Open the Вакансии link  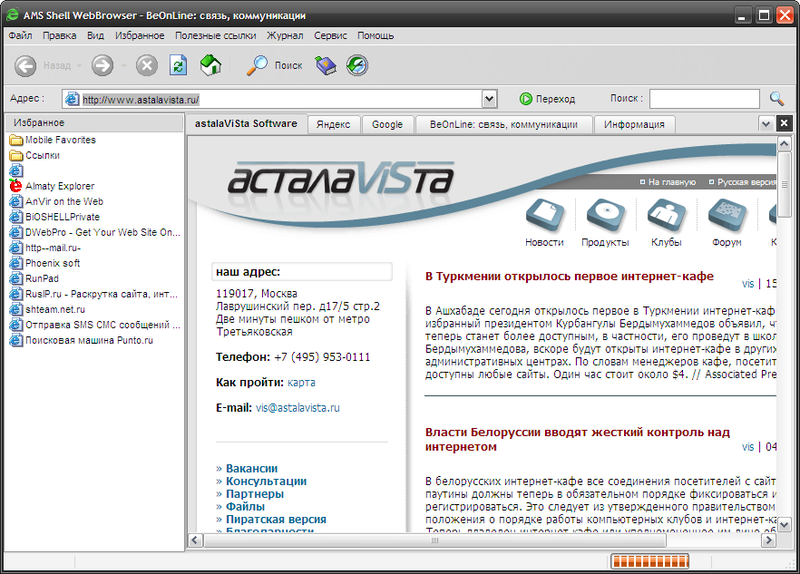pos(252,468)
